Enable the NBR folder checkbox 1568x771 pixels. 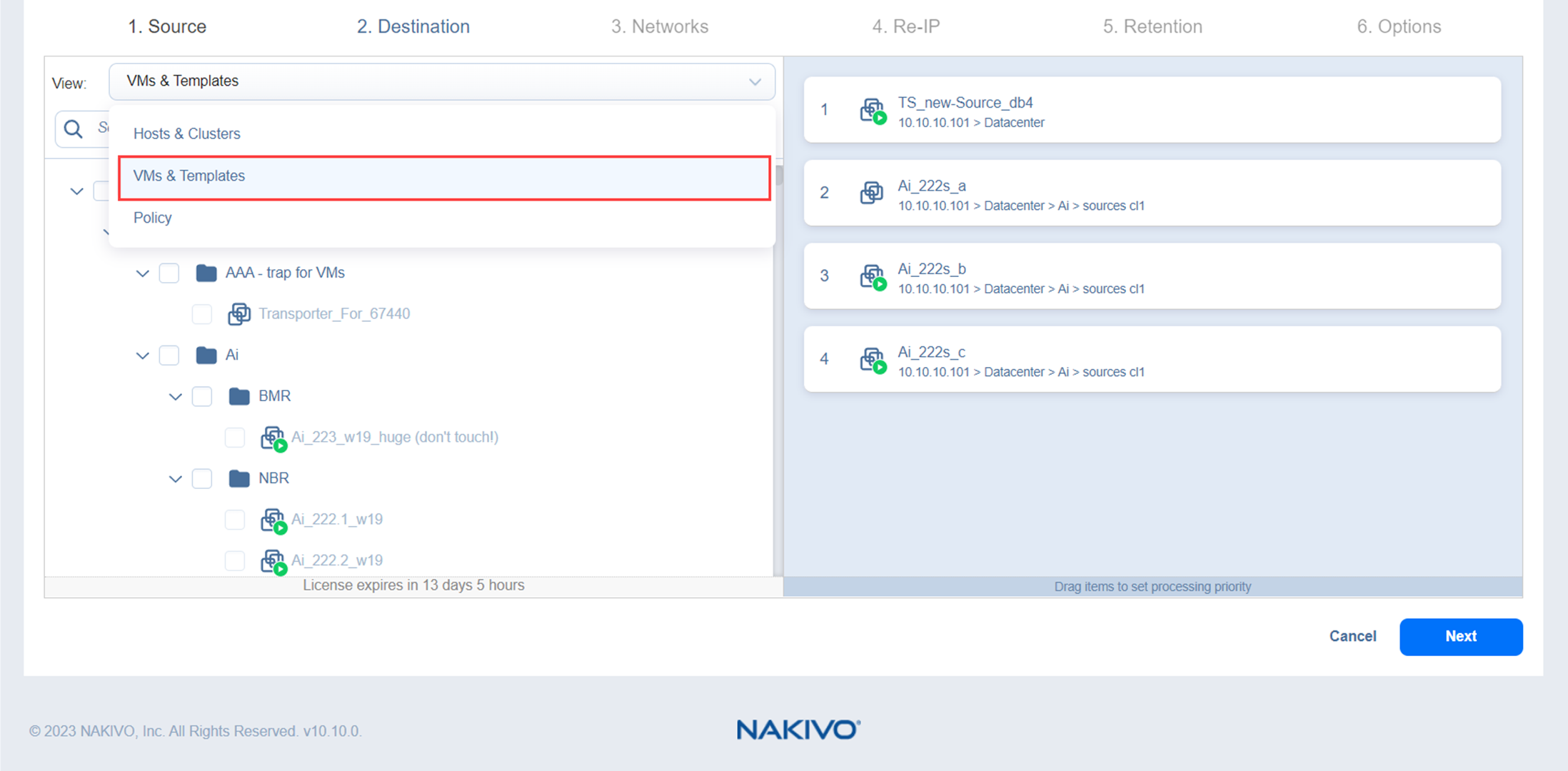[x=202, y=478]
